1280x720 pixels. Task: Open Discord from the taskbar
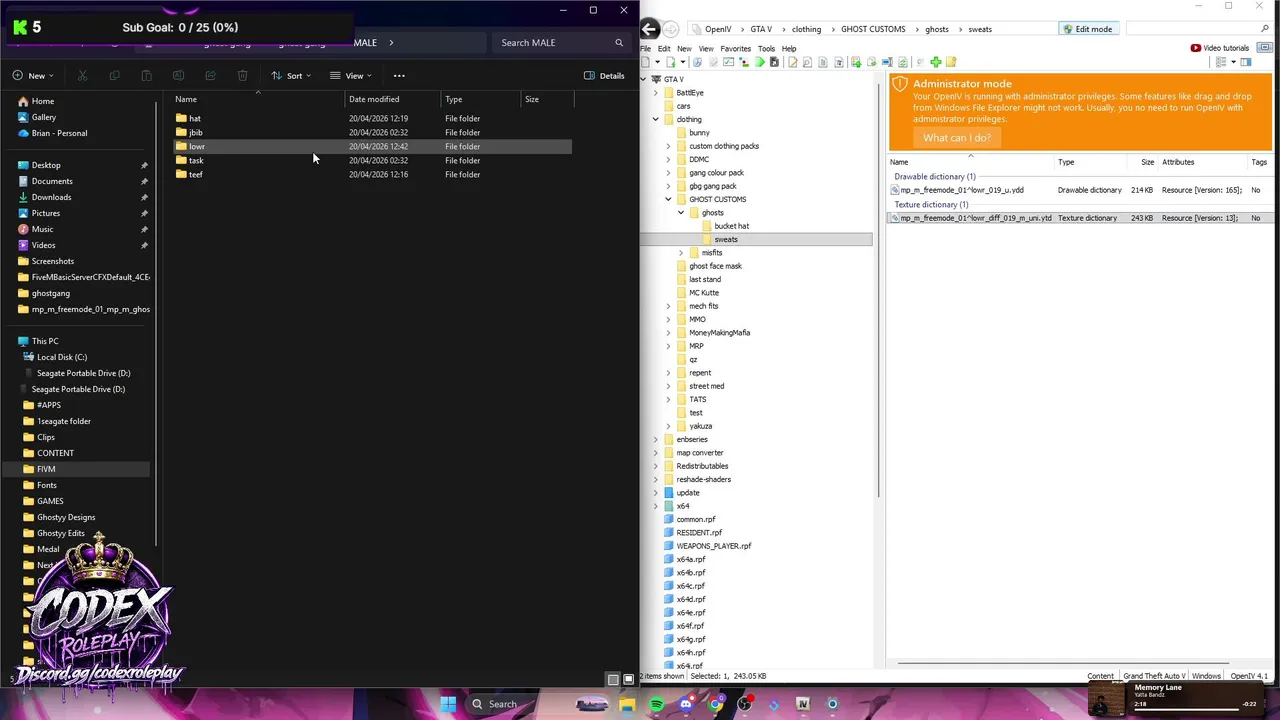686,704
